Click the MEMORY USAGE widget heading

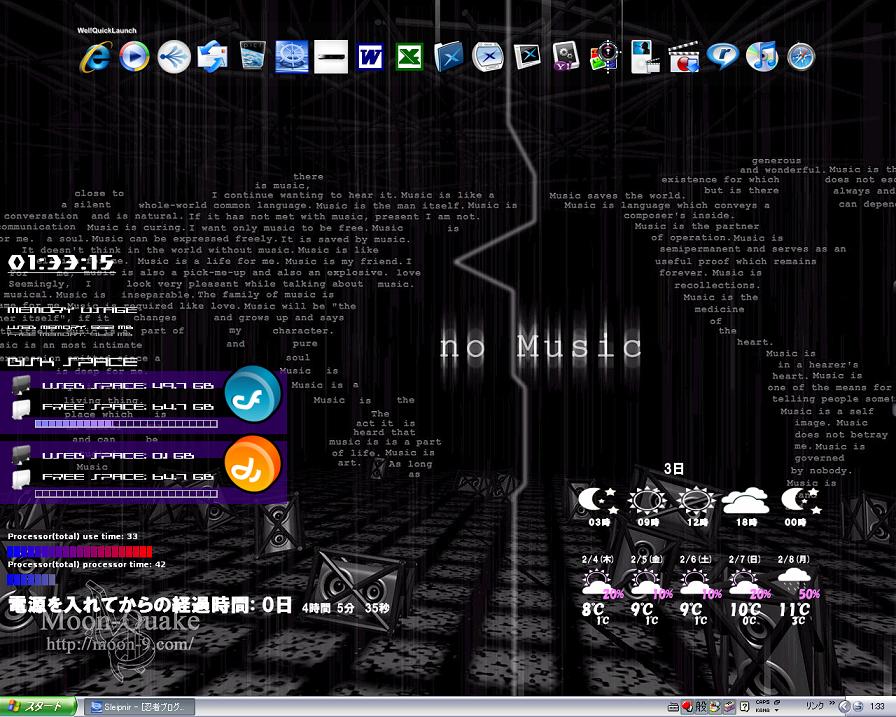pyautogui.click(x=72, y=310)
